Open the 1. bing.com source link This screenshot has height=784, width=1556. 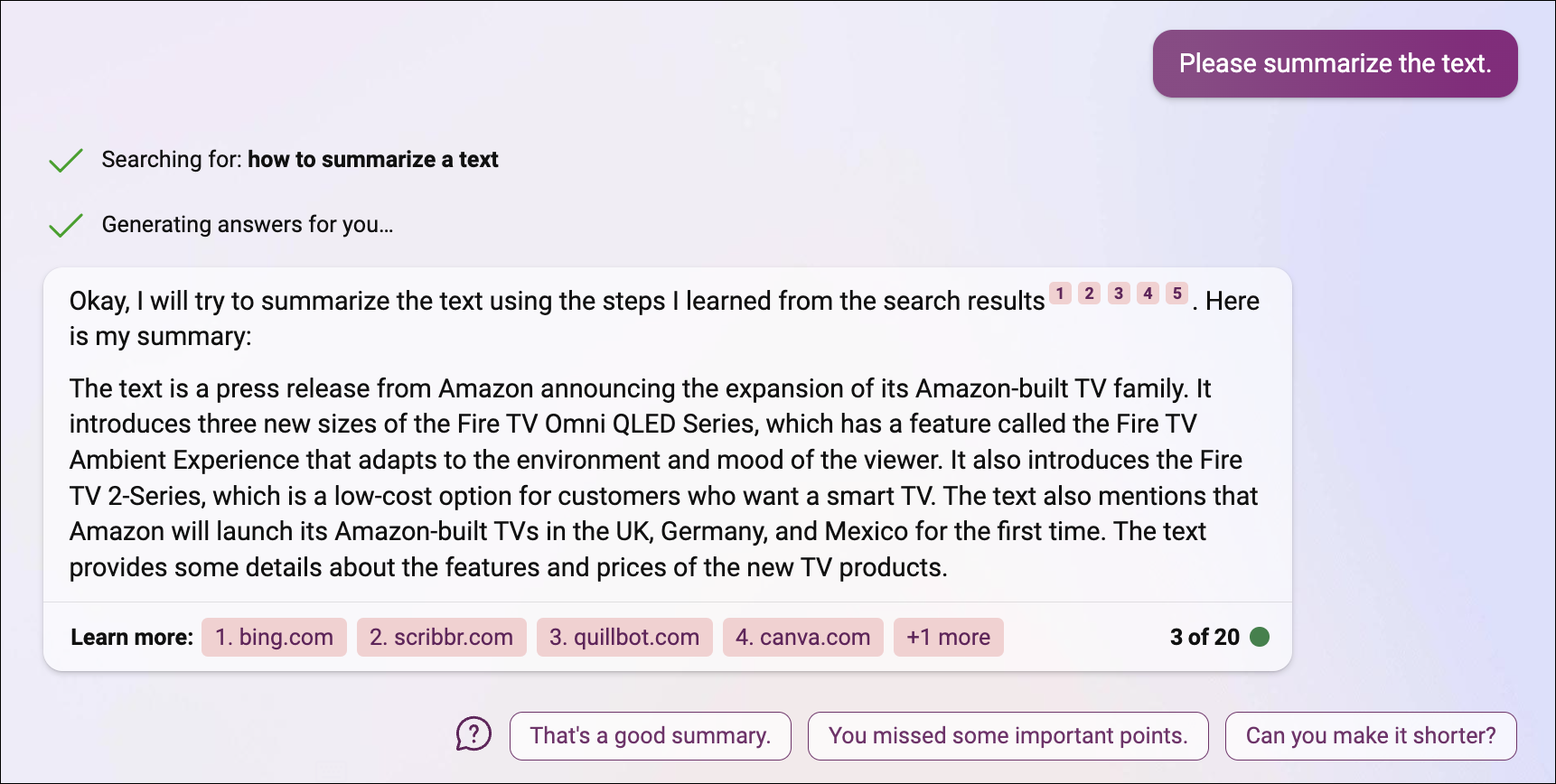[274, 637]
